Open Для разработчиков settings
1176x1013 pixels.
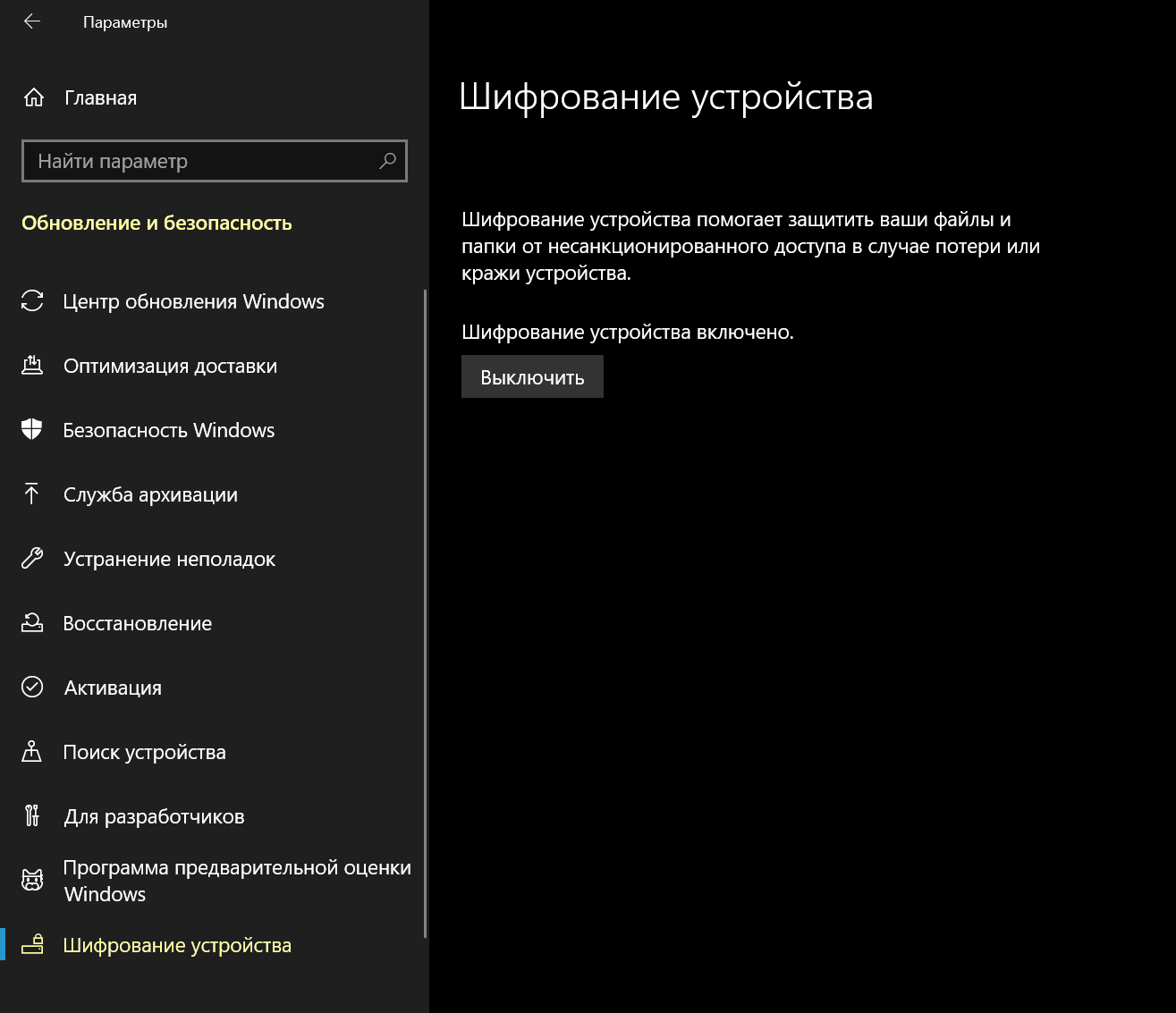click(154, 816)
